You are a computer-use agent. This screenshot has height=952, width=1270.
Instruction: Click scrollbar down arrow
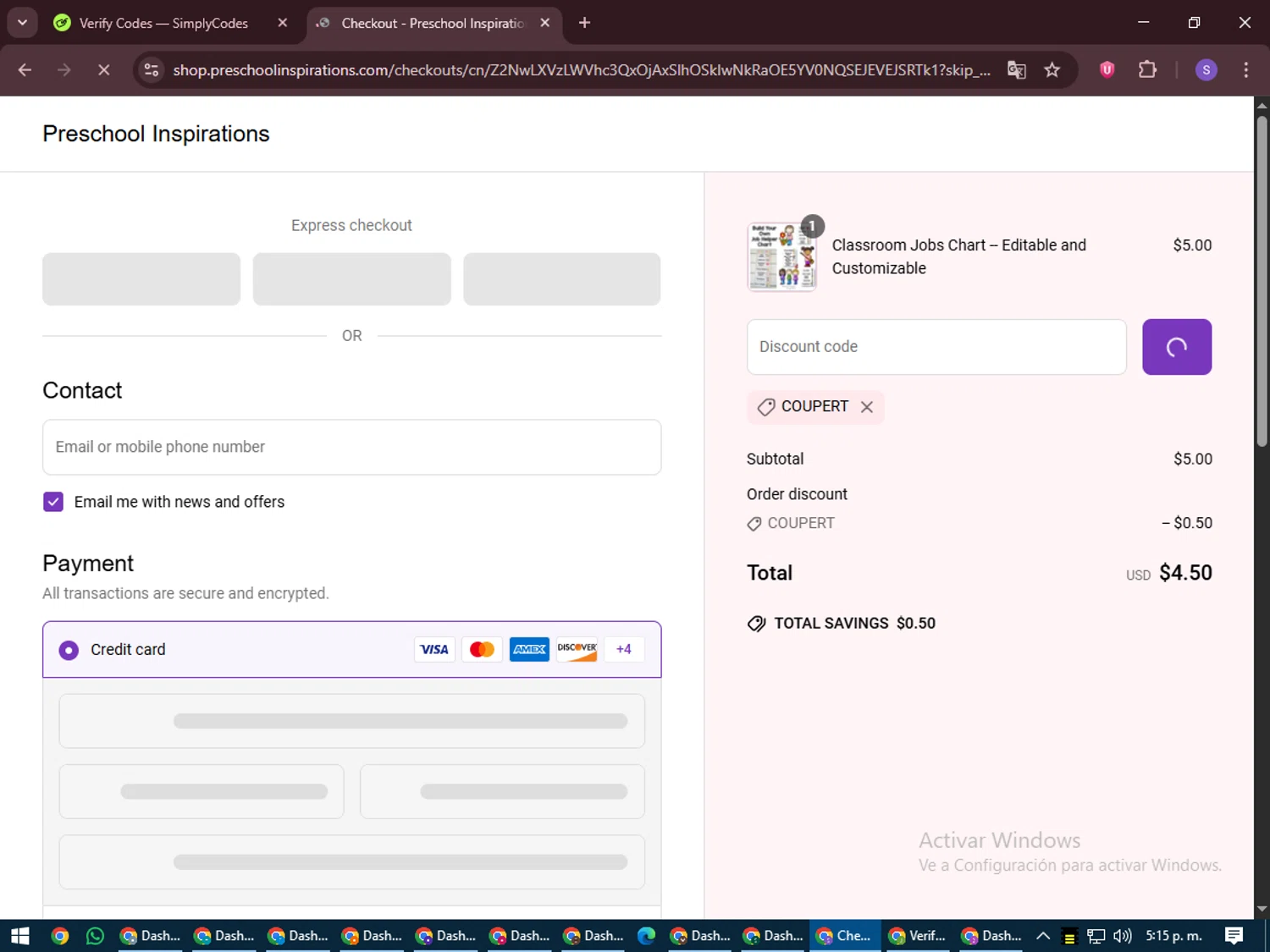click(1262, 909)
